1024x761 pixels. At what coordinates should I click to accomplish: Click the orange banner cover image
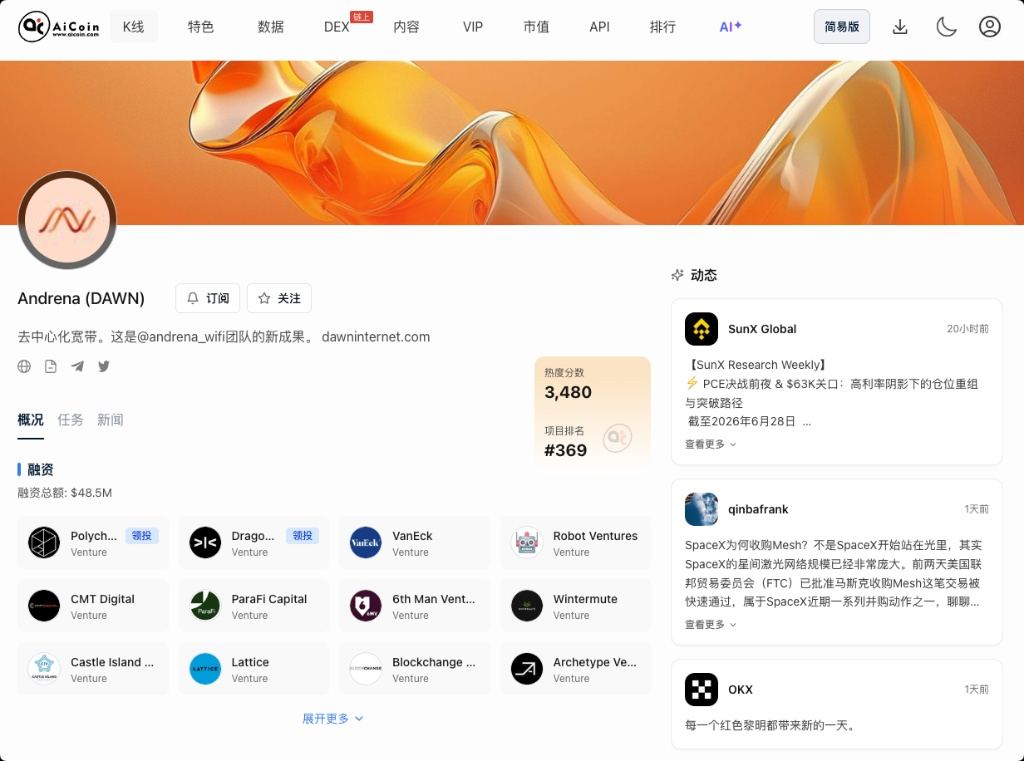tap(512, 143)
